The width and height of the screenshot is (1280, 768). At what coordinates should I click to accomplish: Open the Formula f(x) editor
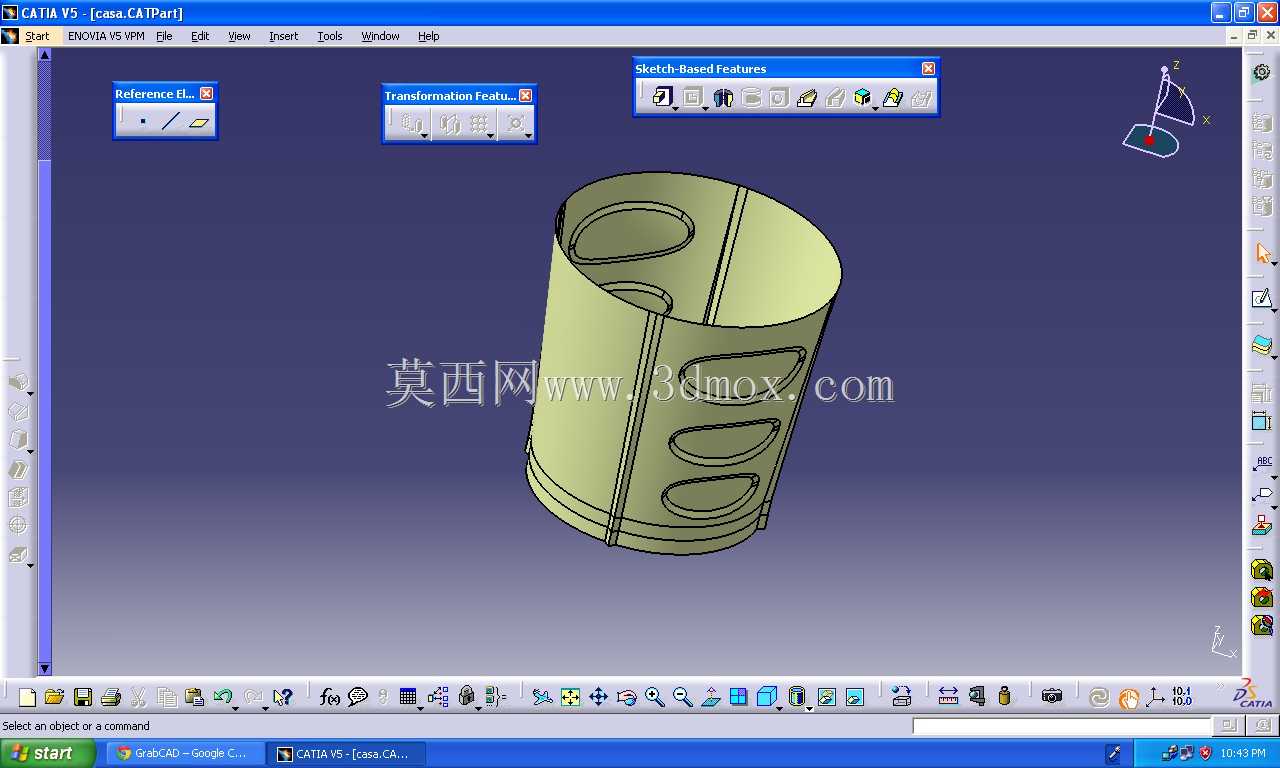329,697
